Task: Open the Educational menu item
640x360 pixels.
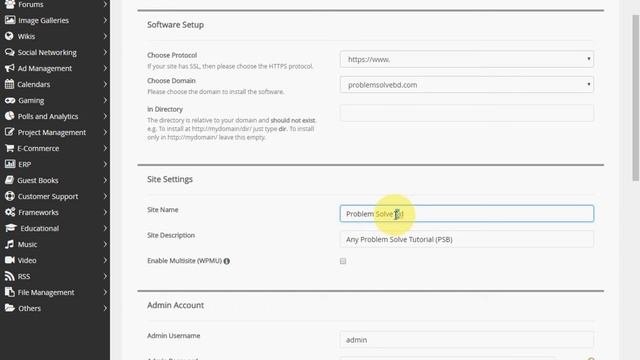Action: [55, 228]
